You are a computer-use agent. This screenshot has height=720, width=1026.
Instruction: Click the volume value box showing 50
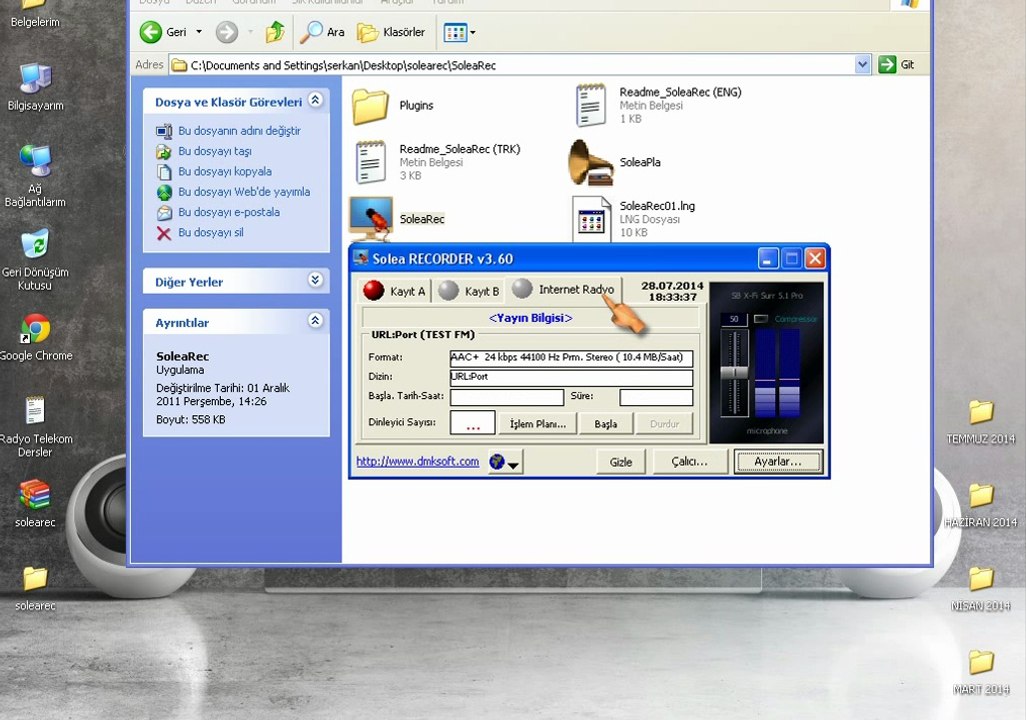[x=734, y=319]
